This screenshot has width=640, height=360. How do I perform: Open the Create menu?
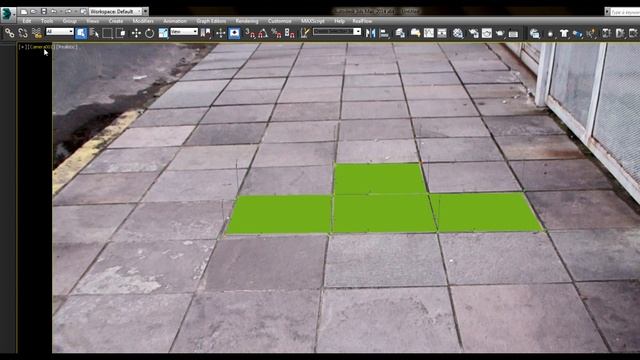(116, 21)
